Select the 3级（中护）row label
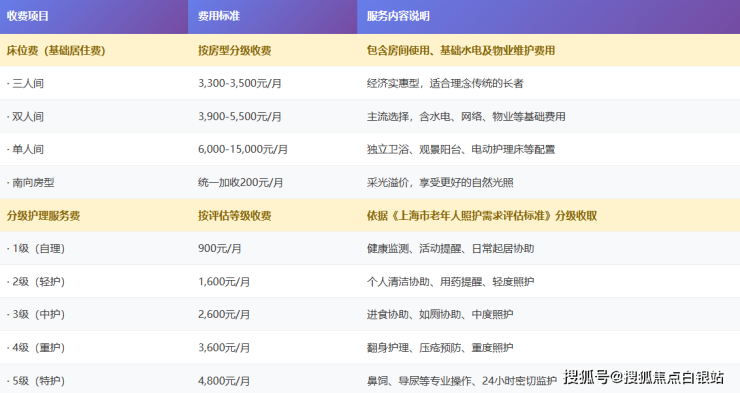 36,315
